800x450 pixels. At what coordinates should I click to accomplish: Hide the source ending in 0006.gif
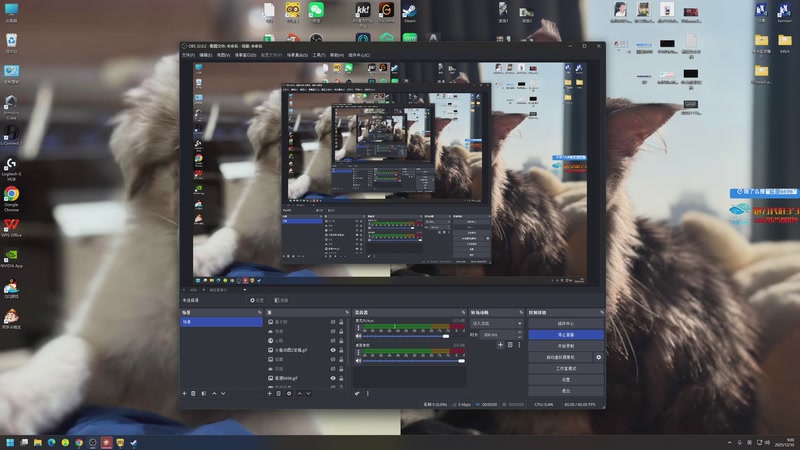pyautogui.click(x=333, y=378)
